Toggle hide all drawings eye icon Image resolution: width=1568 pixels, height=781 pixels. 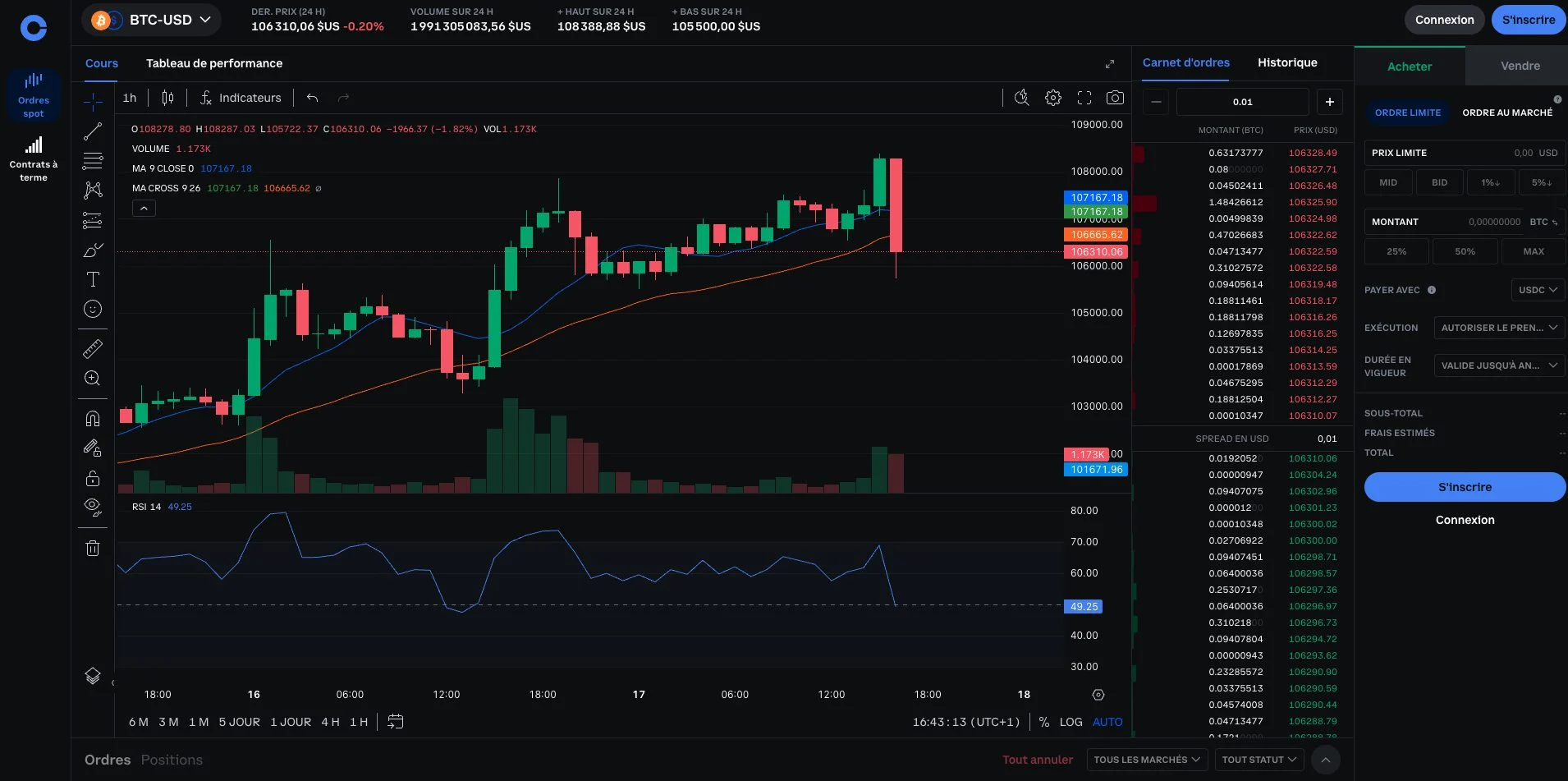click(93, 508)
